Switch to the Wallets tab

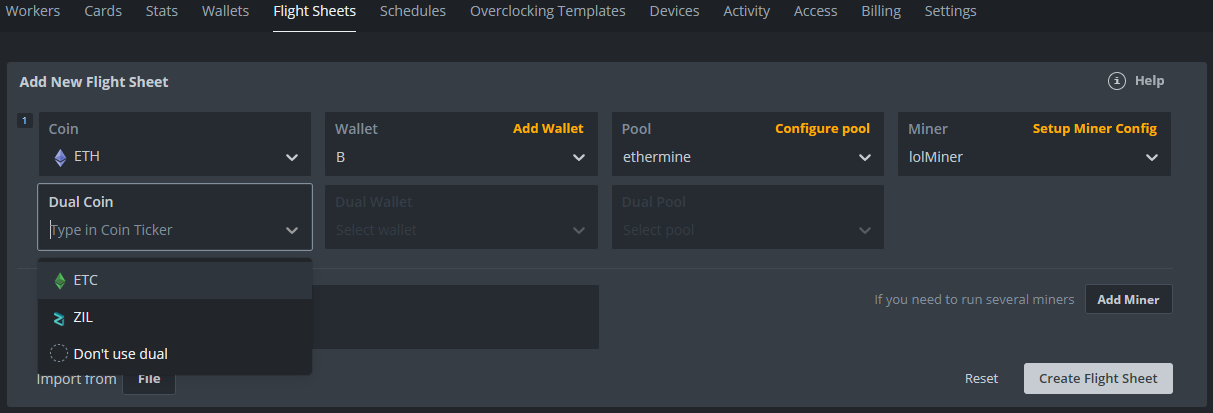(x=225, y=12)
